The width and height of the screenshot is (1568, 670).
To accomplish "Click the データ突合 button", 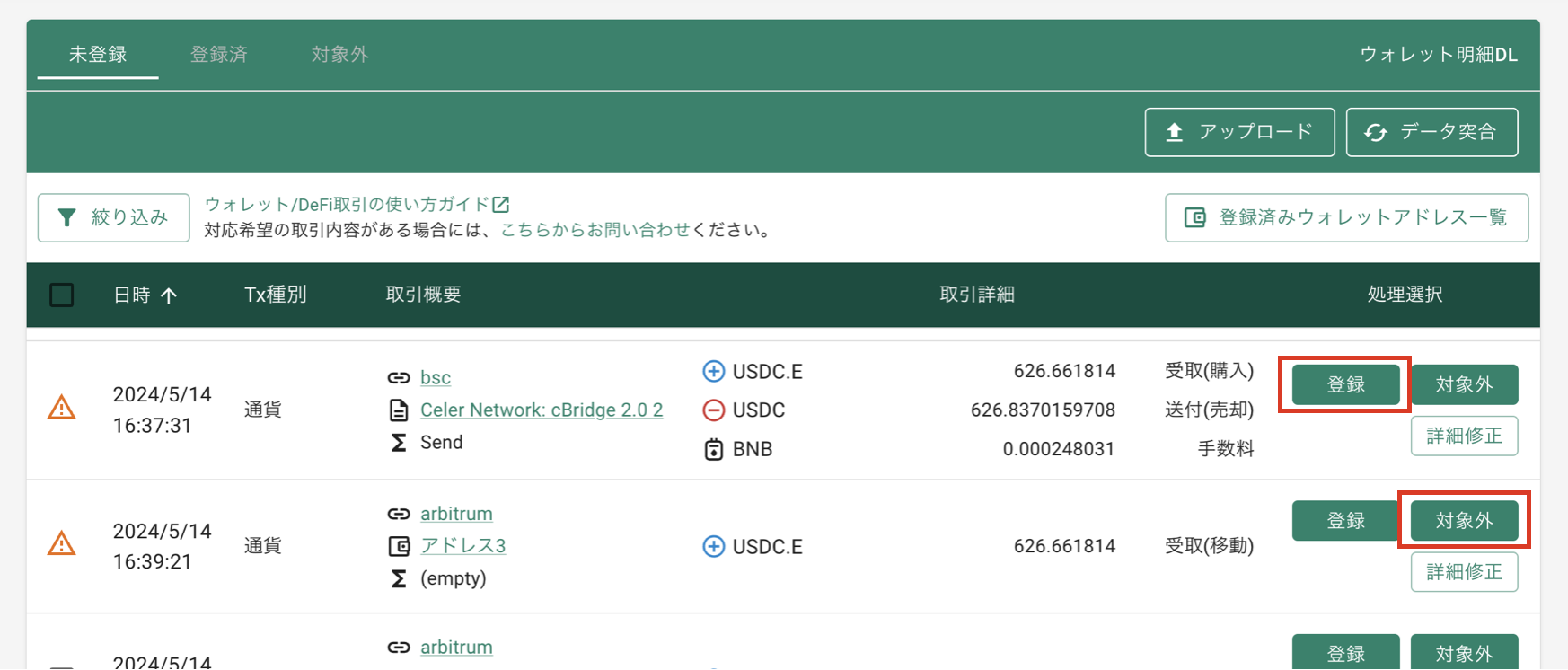I will click(x=1431, y=132).
